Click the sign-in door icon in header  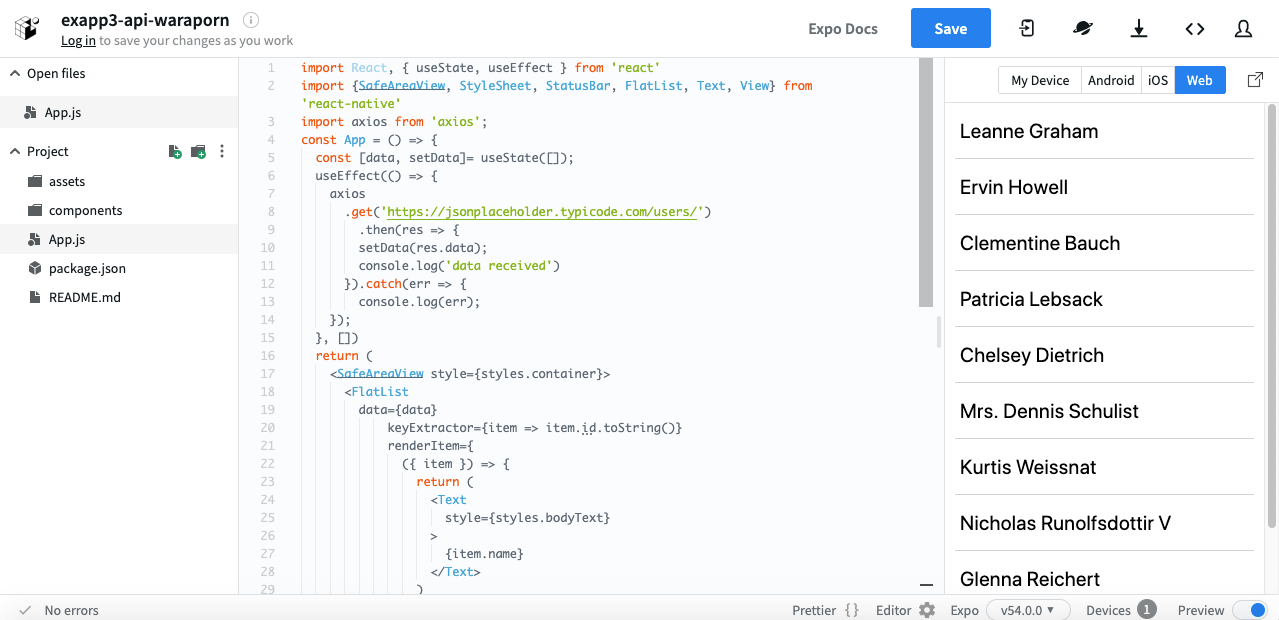tap(1027, 29)
